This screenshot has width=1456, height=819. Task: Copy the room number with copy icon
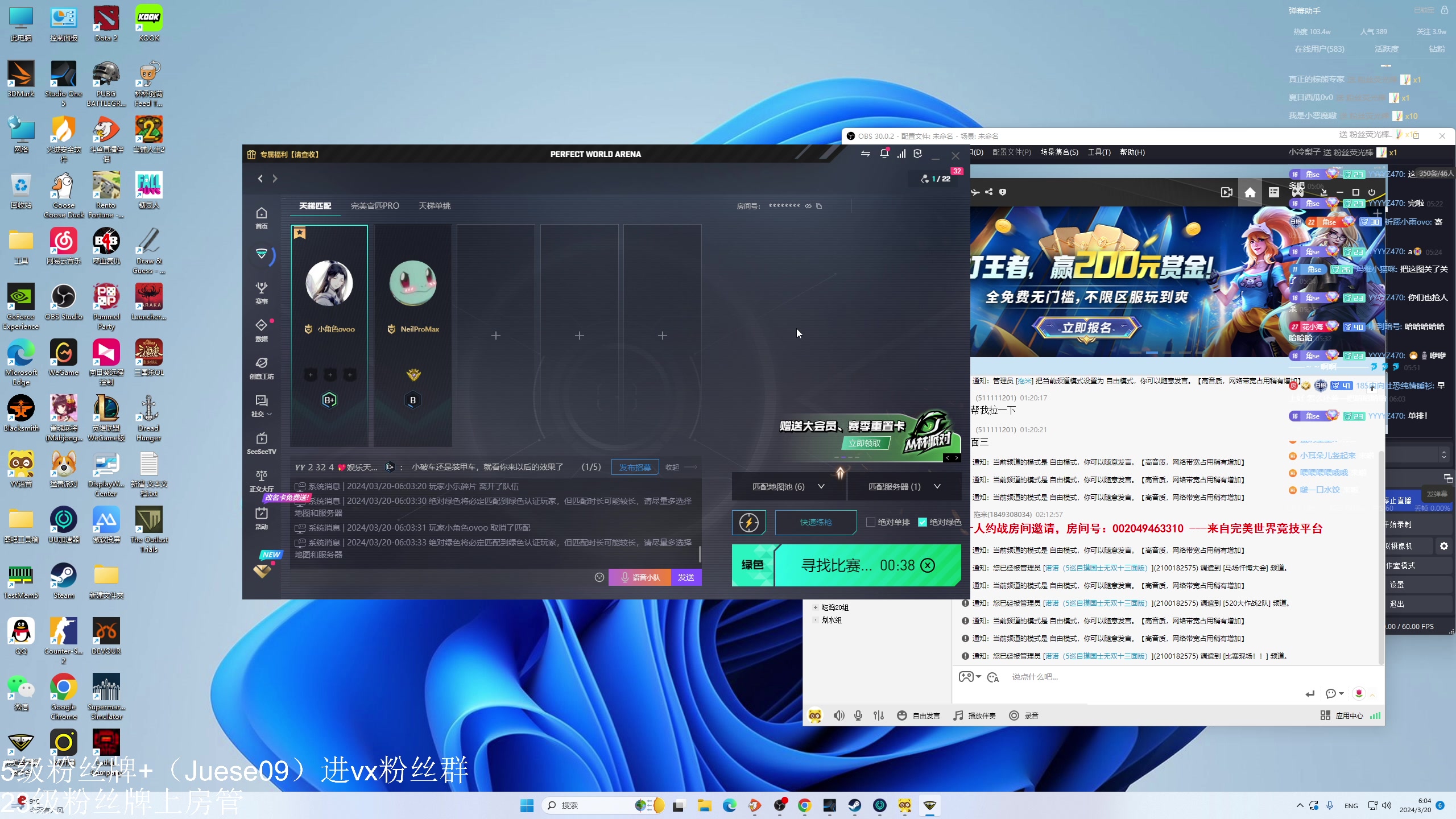pos(819,206)
